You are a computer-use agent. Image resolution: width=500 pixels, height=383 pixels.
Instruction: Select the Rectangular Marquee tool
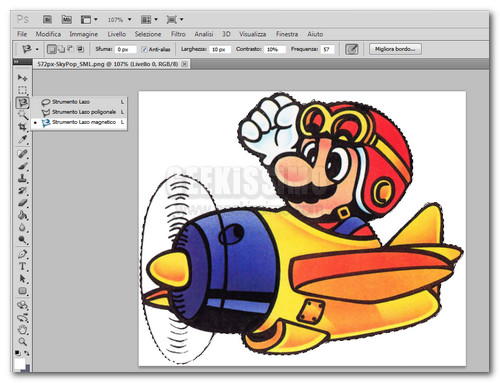pyautogui.click(x=22, y=90)
